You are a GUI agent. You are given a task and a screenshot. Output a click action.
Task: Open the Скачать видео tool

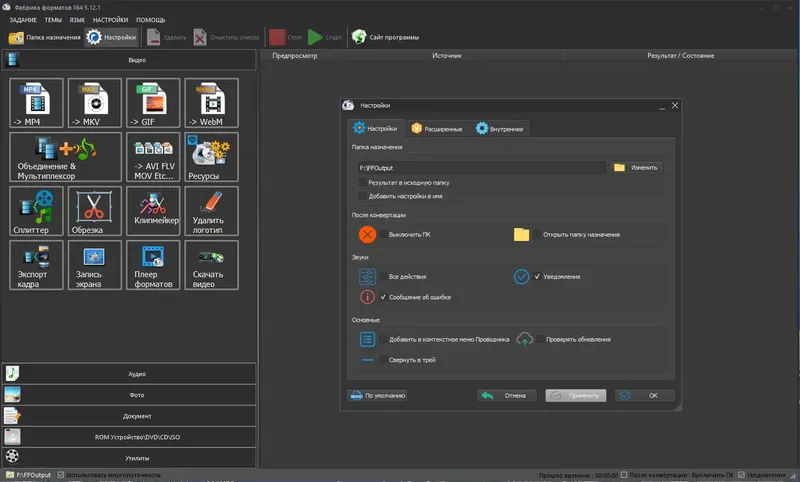(211, 265)
